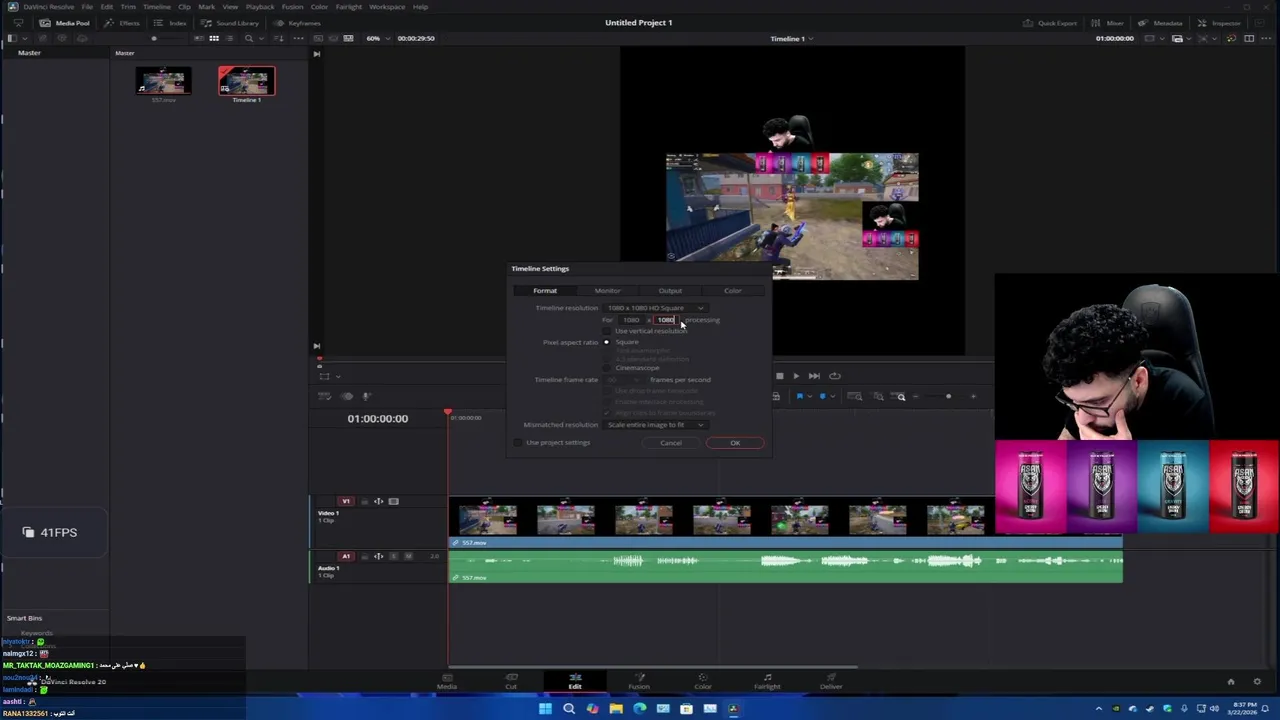Click Cancel in Timeline Settings
The width and height of the screenshot is (1280, 720).
(x=671, y=443)
